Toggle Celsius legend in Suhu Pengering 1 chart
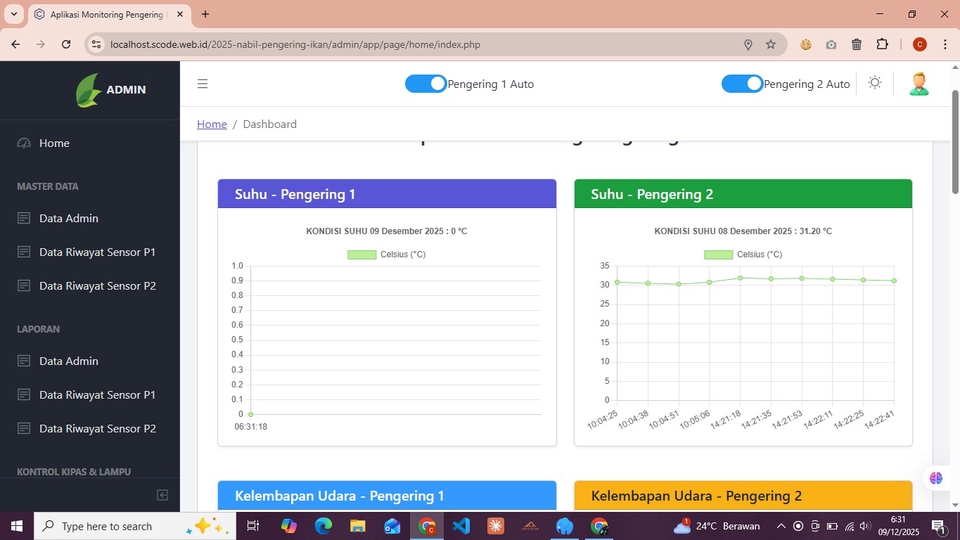 point(386,255)
